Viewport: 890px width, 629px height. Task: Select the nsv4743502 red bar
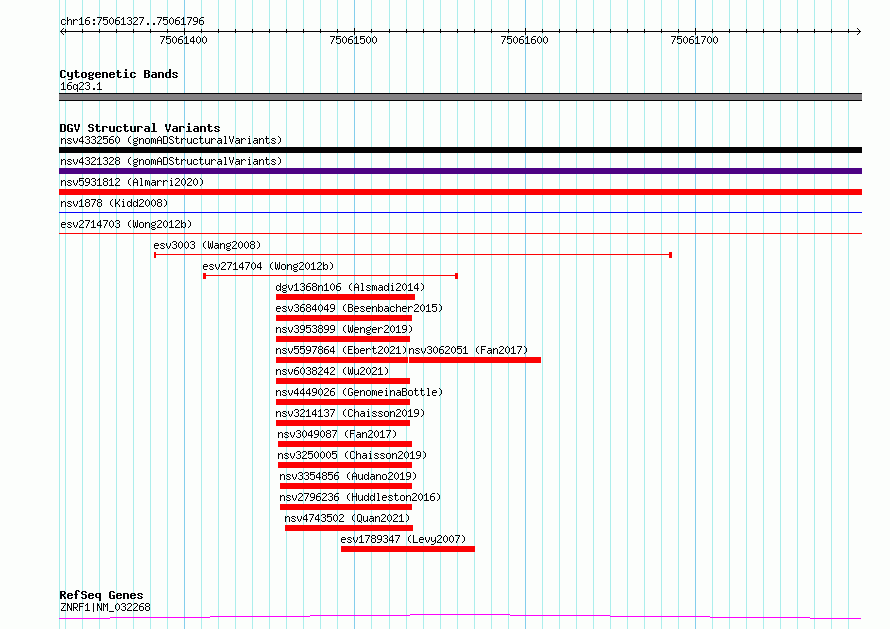point(349,528)
